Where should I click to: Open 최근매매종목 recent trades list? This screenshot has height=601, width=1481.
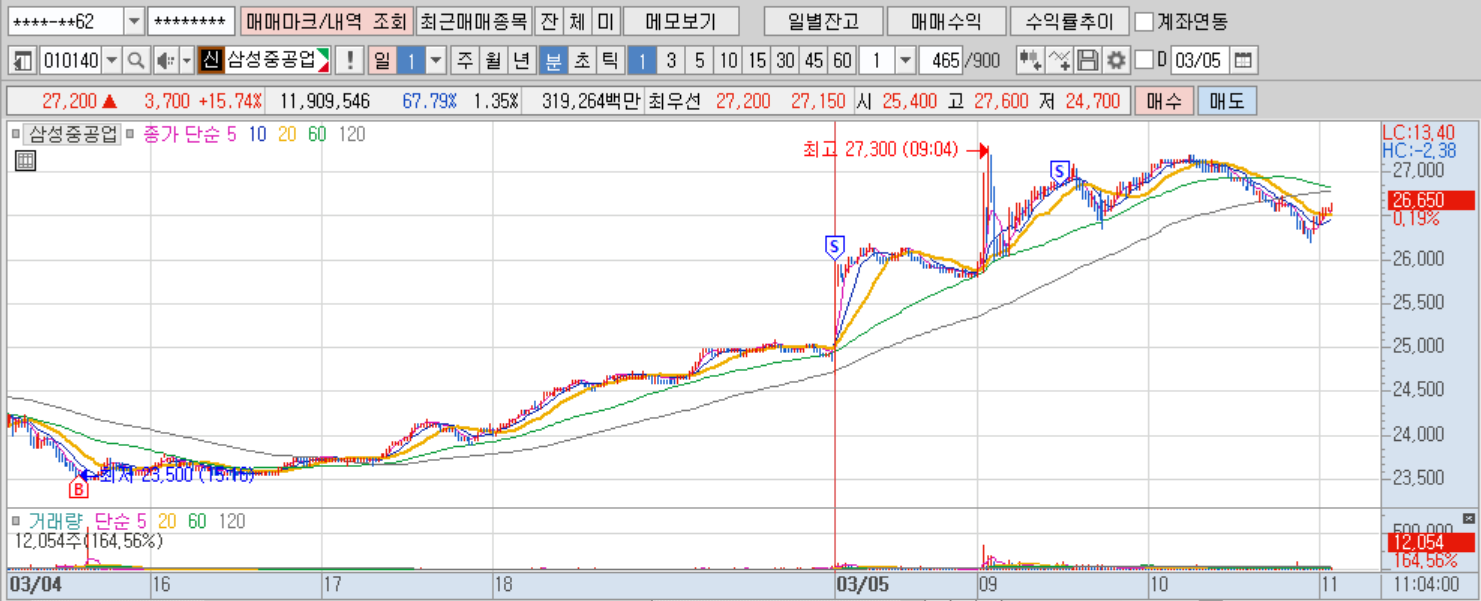[473, 21]
